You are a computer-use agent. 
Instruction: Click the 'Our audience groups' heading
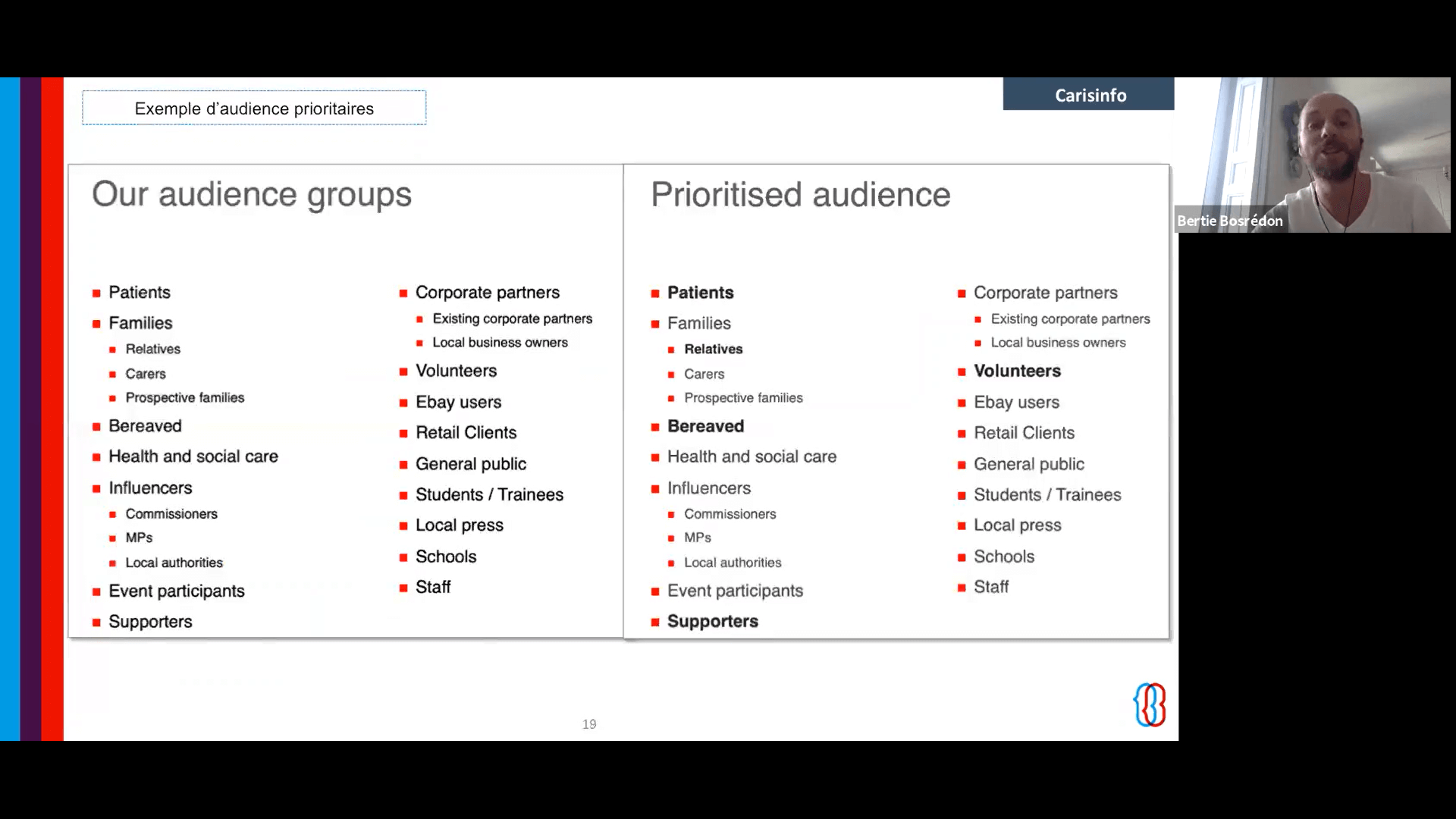pyautogui.click(x=252, y=194)
